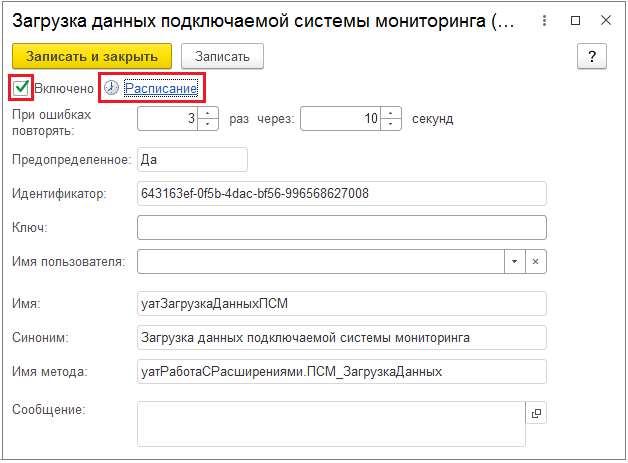
Task: Open the expand icon in Сообщение field
Action: pos(535,413)
